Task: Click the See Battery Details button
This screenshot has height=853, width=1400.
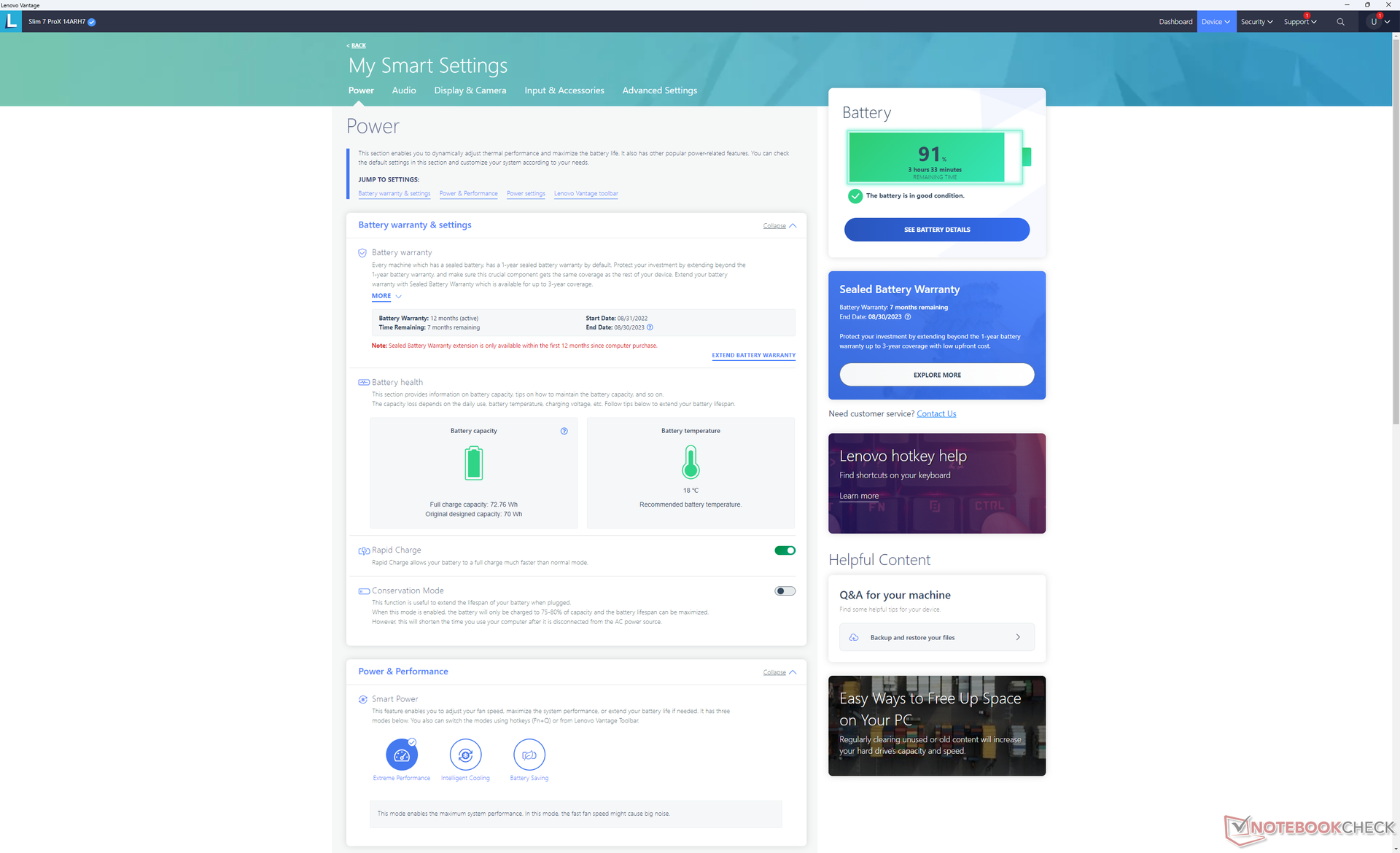Action: [x=936, y=230]
